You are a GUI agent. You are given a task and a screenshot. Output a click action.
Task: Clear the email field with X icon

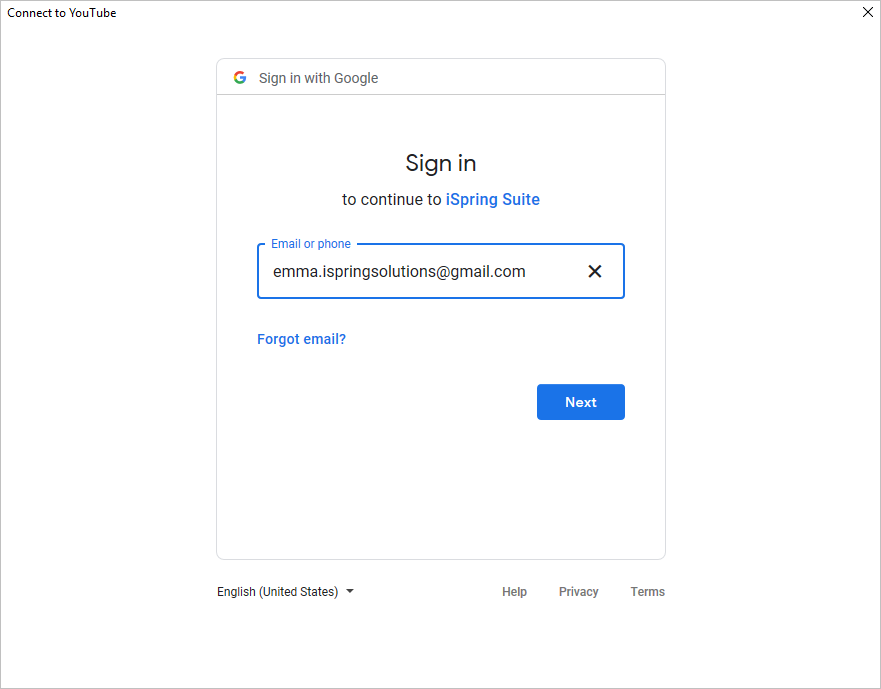pos(594,271)
